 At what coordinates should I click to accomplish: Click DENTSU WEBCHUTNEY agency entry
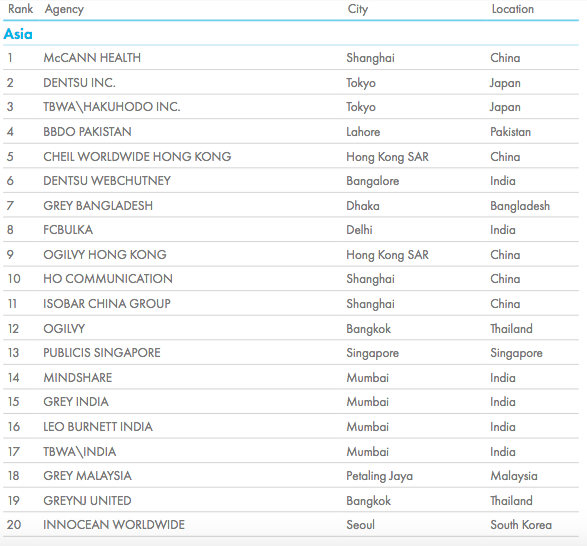click(x=107, y=181)
